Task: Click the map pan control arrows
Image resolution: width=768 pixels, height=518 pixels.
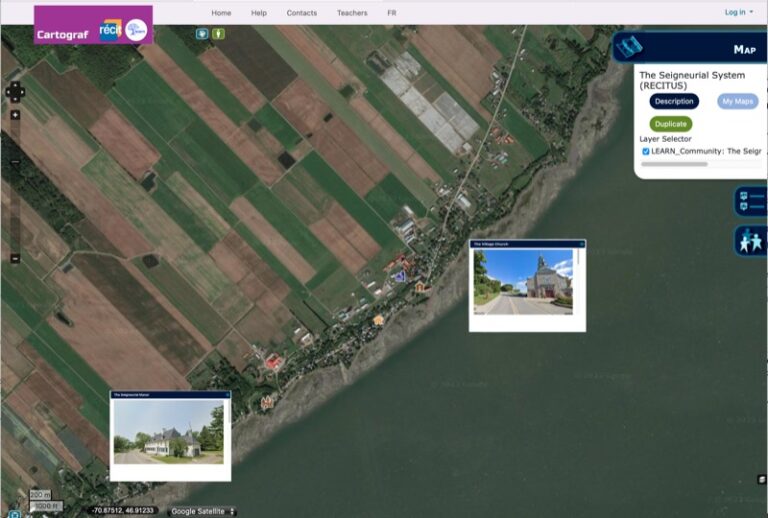Action: (x=15, y=92)
